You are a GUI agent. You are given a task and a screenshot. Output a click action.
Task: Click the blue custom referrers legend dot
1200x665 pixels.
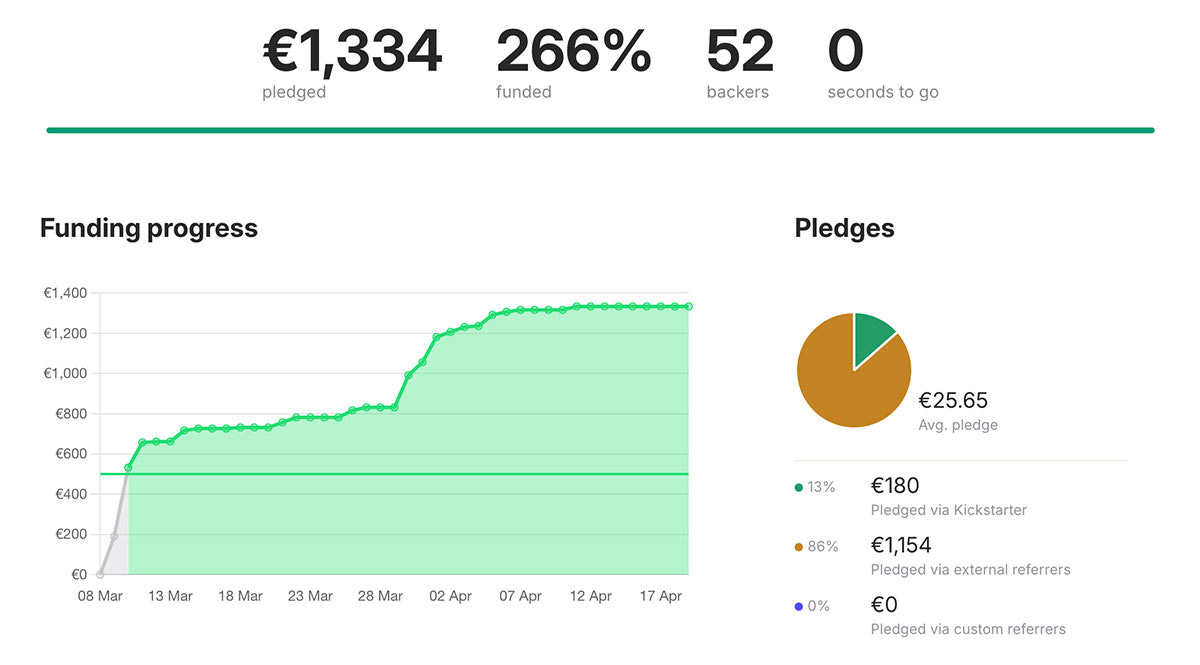[x=798, y=606]
